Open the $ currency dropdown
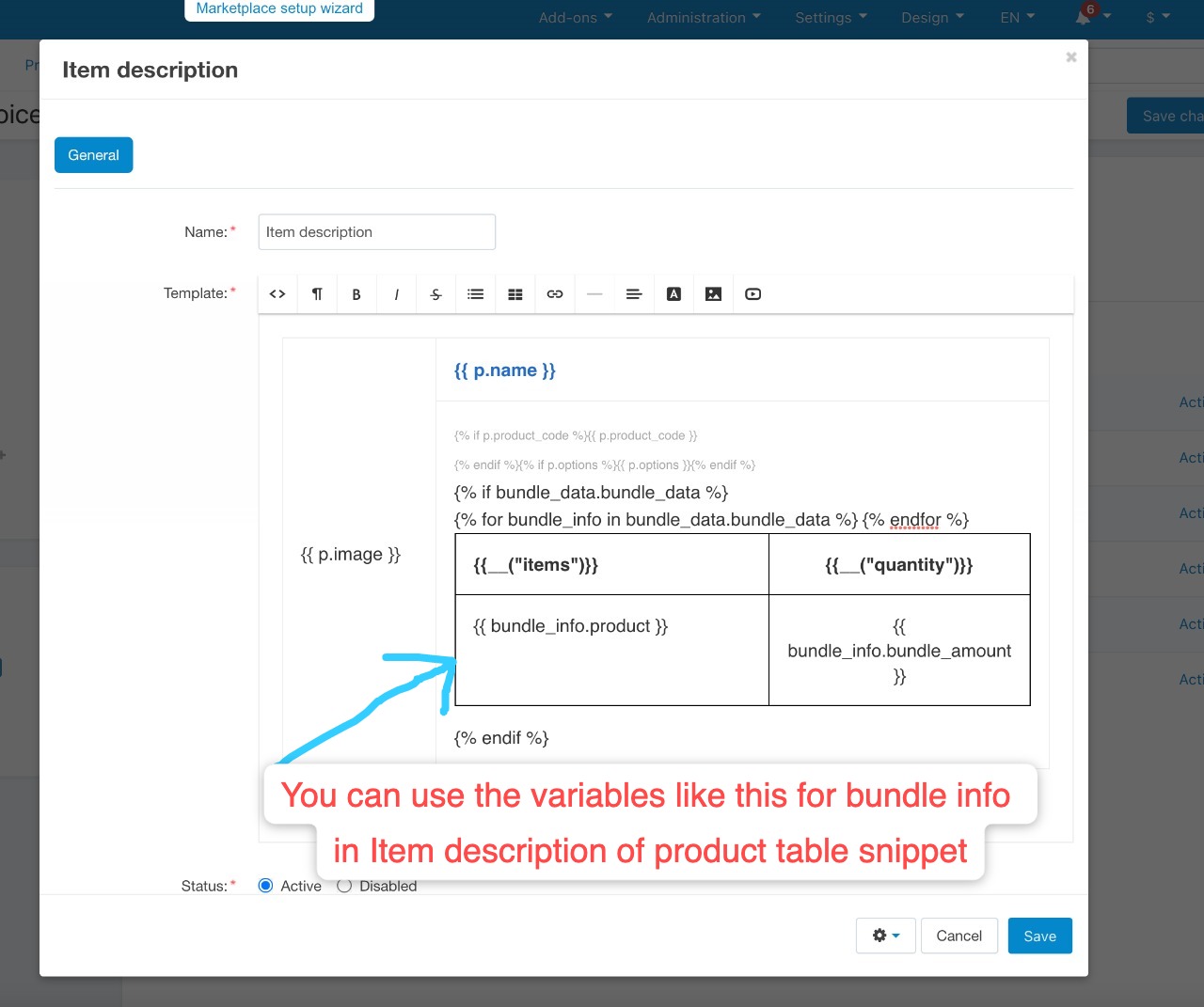1204x1007 pixels. (1159, 17)
